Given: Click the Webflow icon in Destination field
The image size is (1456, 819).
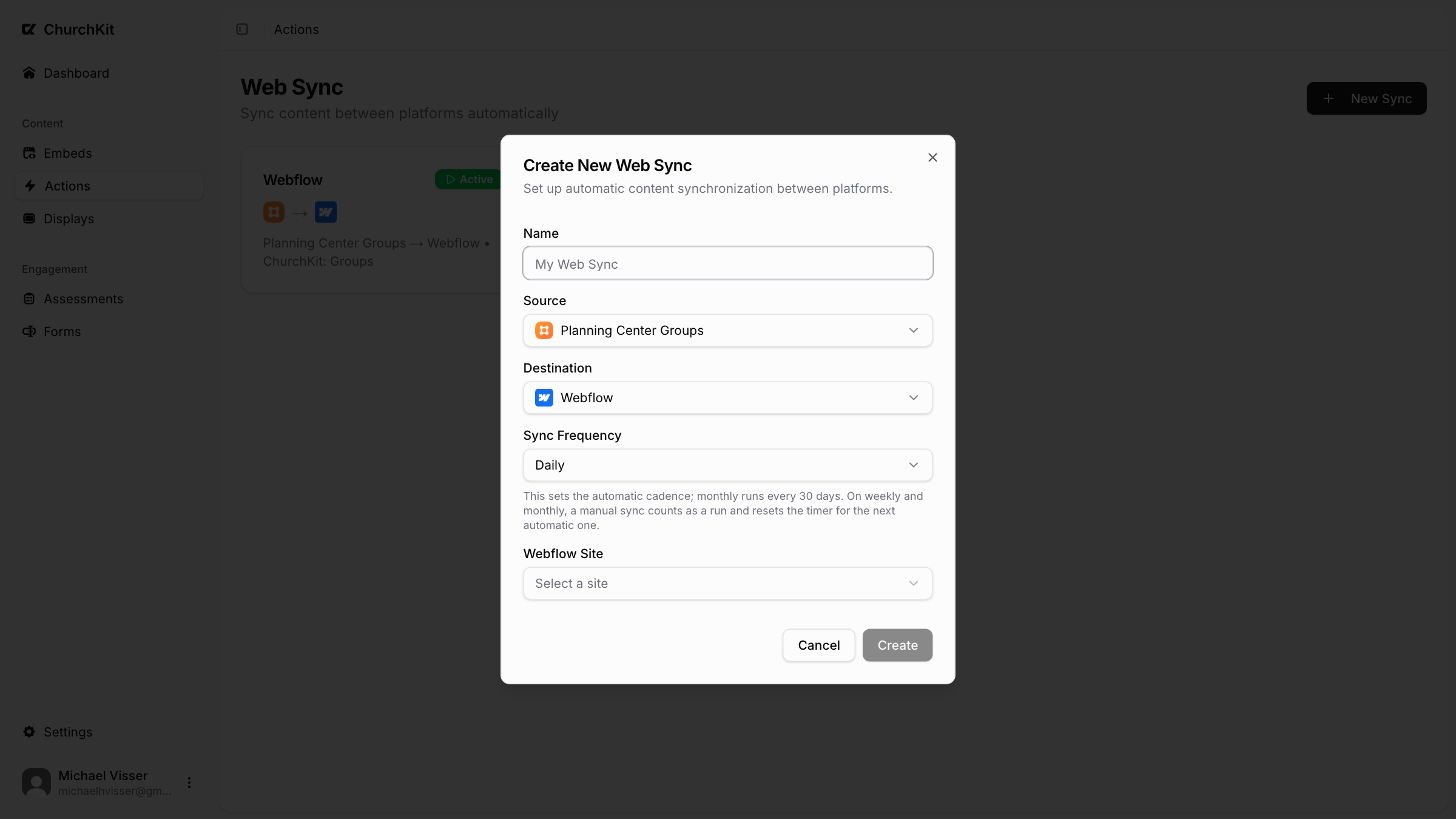Looking at the screenshot, I should click(544, 398).
